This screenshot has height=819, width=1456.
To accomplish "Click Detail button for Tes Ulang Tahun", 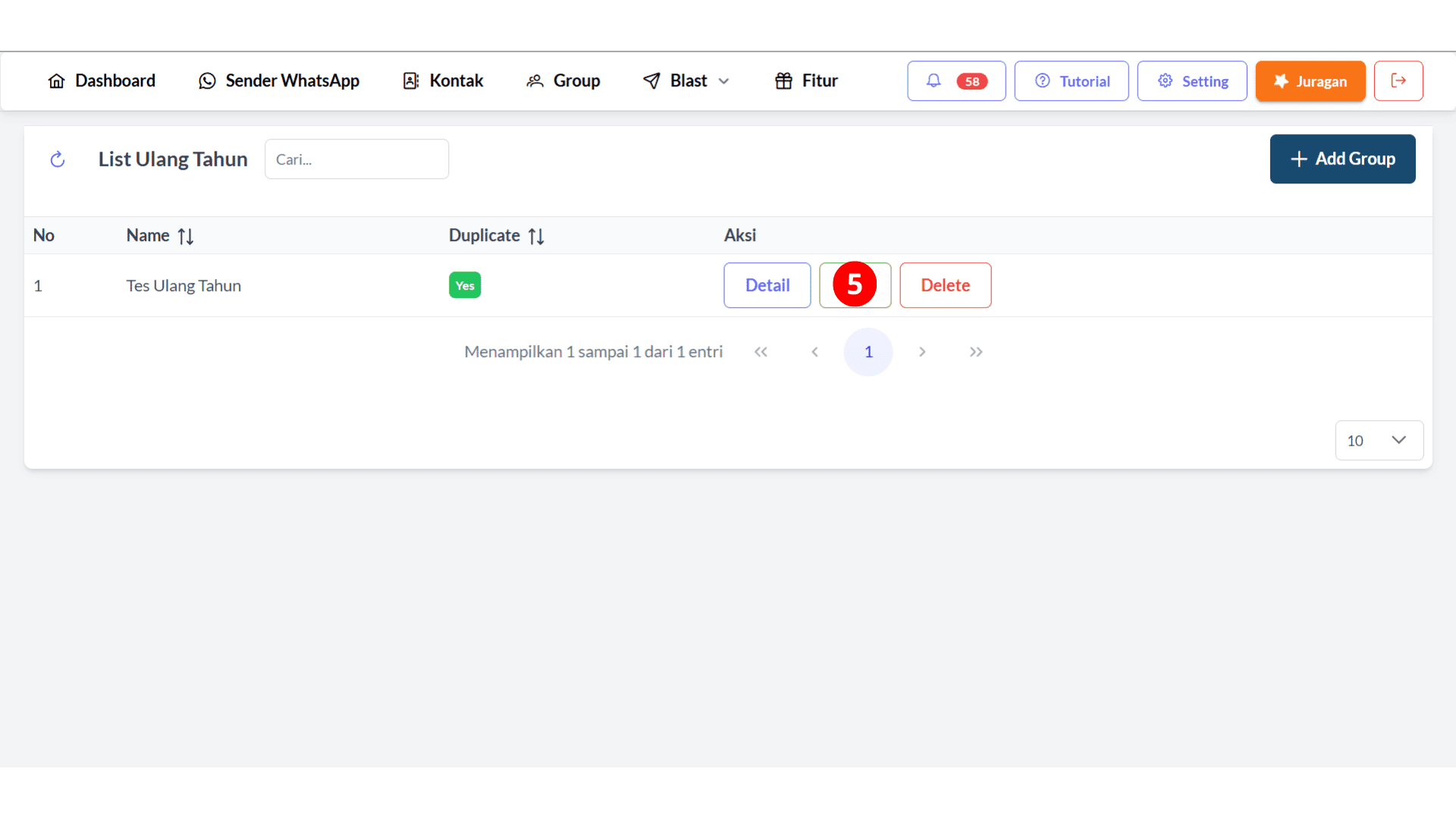I will pos(767,285).
